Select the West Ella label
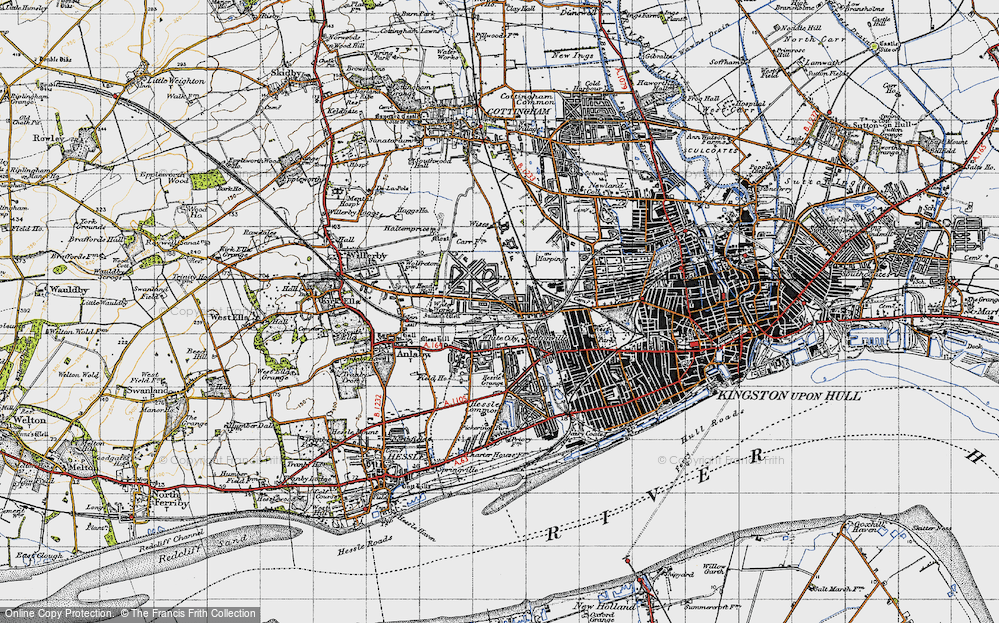999x623 pixels. click(x=228, y=316)
